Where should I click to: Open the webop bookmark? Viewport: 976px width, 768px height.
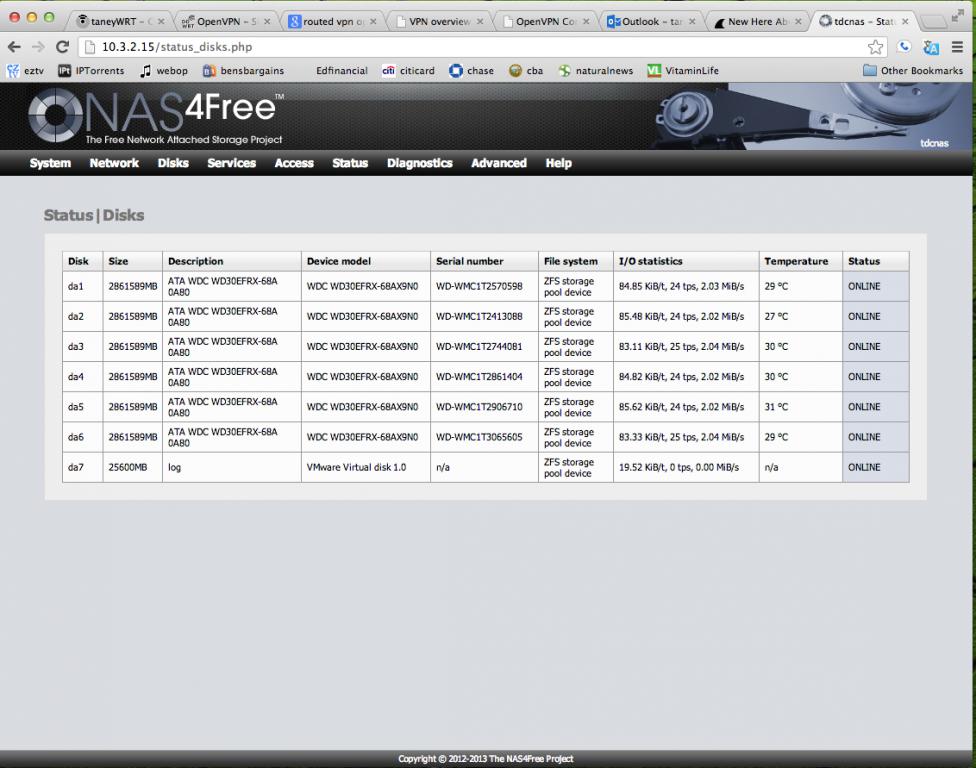[x=164, y=71]
